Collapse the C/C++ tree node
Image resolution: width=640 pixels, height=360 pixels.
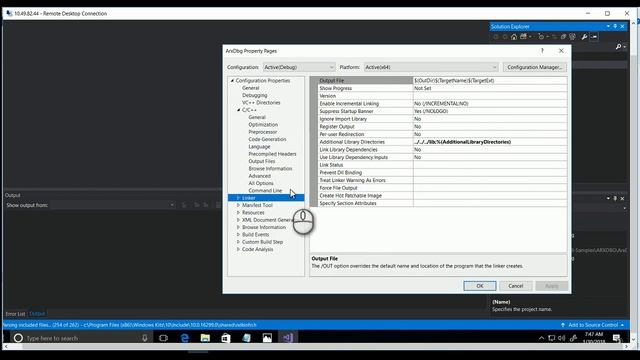239,110
